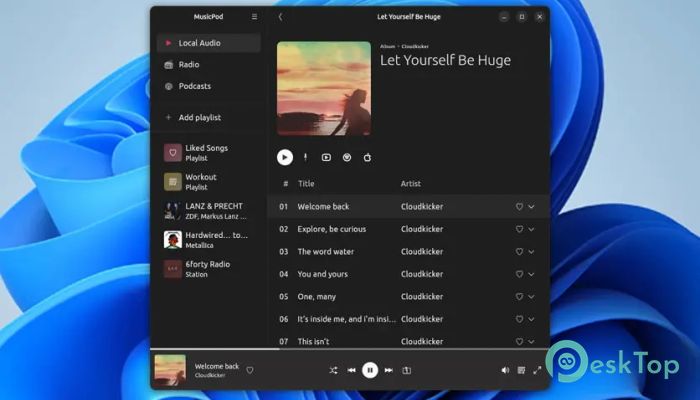Open the MusicPod hamburger menu
This screenshot has width=700, height=400.
[x=254, y=17]
